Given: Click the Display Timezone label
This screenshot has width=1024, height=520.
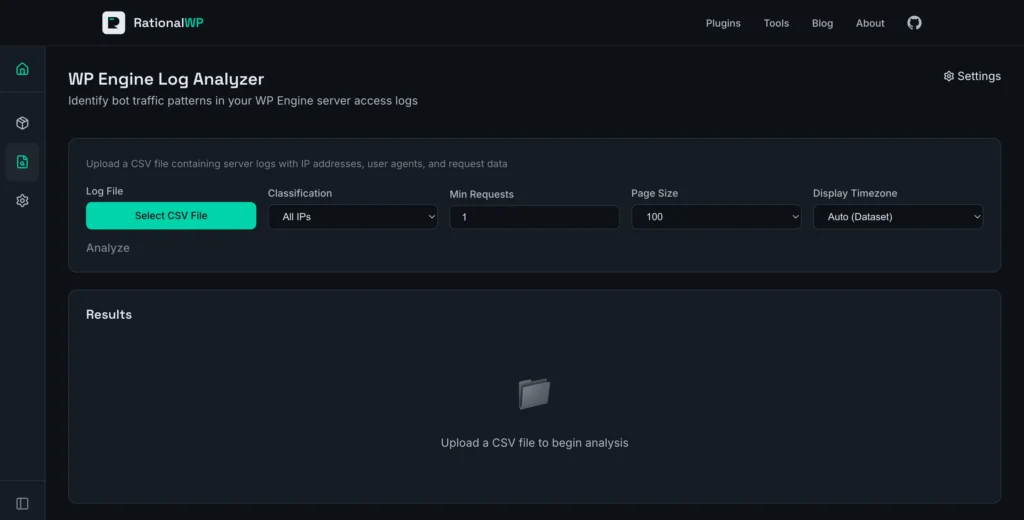Looking at the screenshot, I should tap(855, 193).
